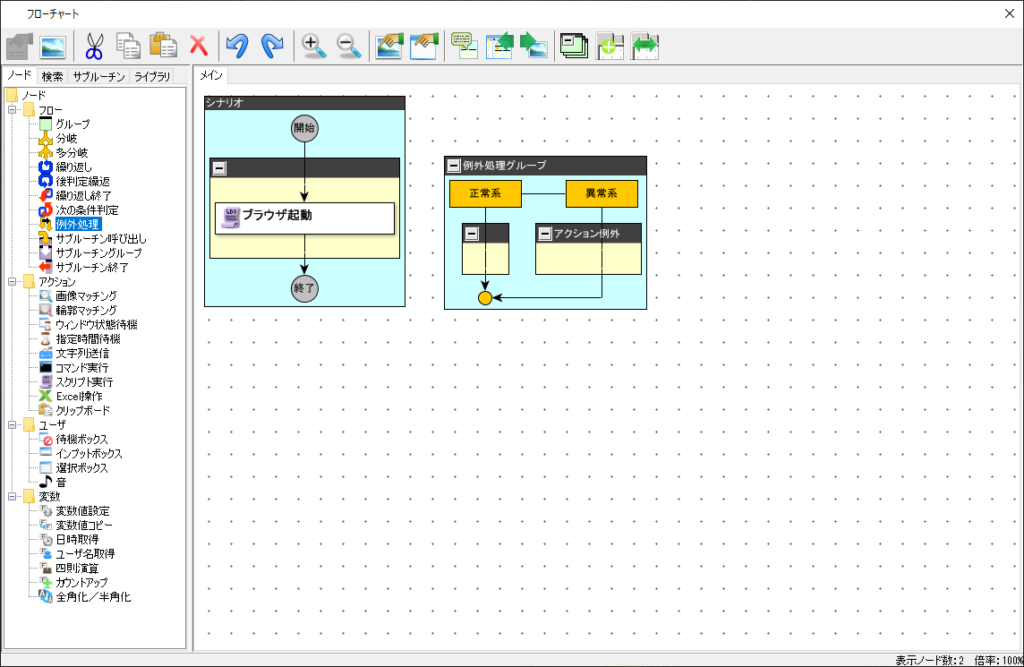Collapse the ユーザ tree folder
The image size is (1024, 667).
(12, 425)
